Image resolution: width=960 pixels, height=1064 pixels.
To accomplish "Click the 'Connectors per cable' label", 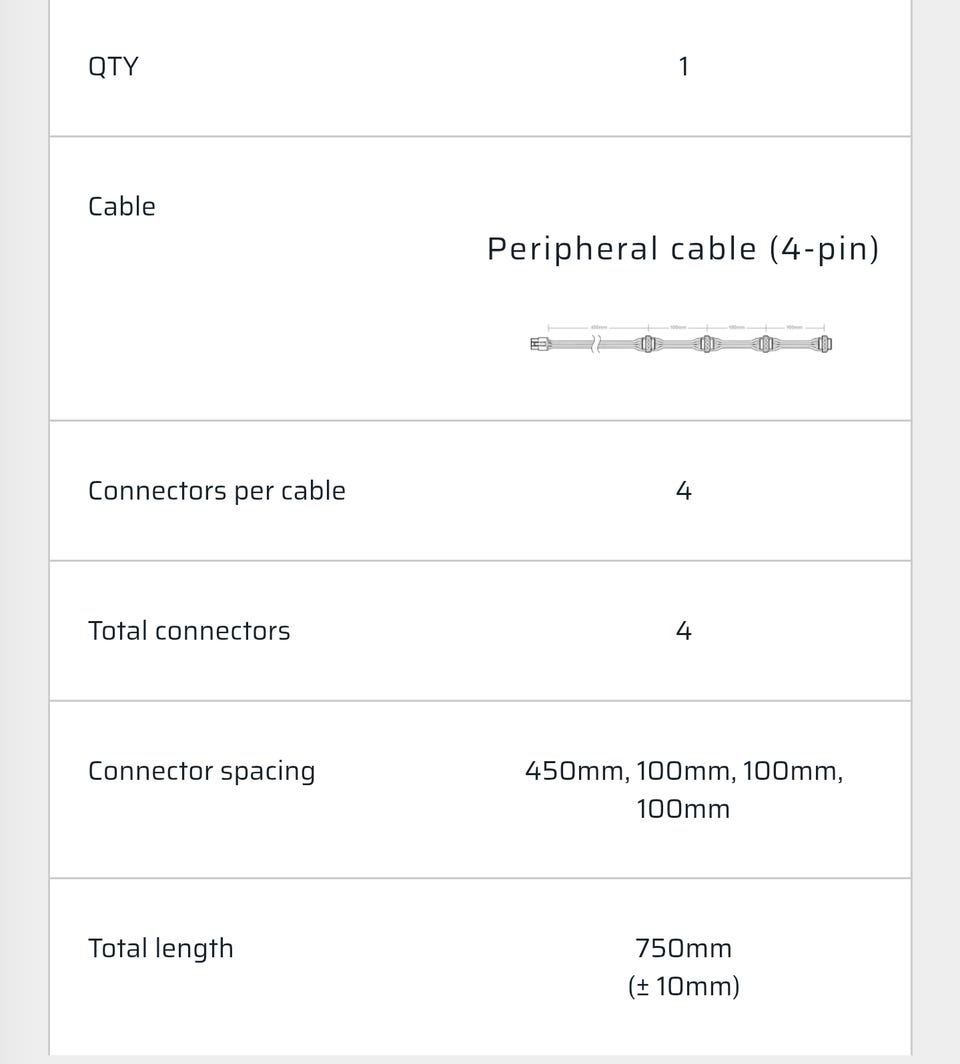I will (x=217, y=491).
